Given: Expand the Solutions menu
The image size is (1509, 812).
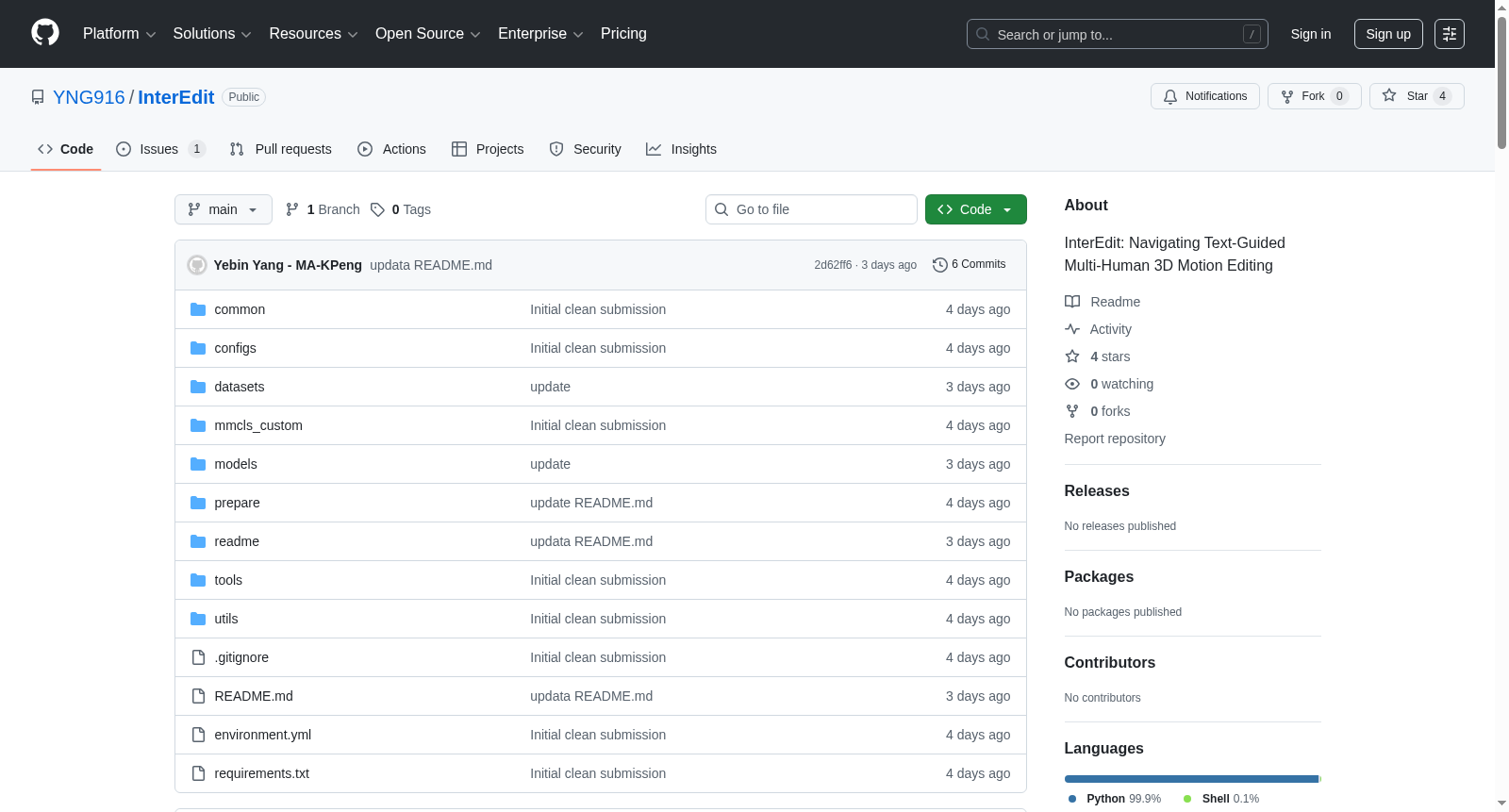Looking at the screenshot, I should coord(212,34).
